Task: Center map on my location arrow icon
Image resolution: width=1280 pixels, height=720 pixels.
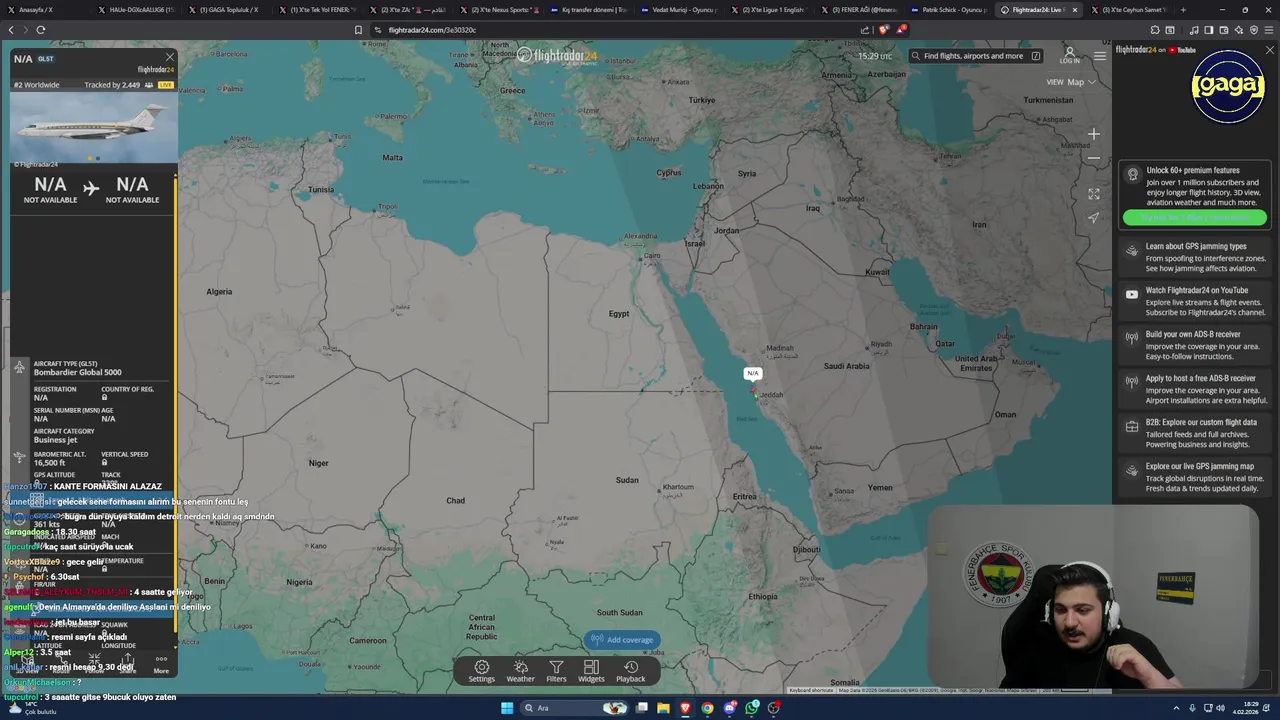Action: [1094, 218]
